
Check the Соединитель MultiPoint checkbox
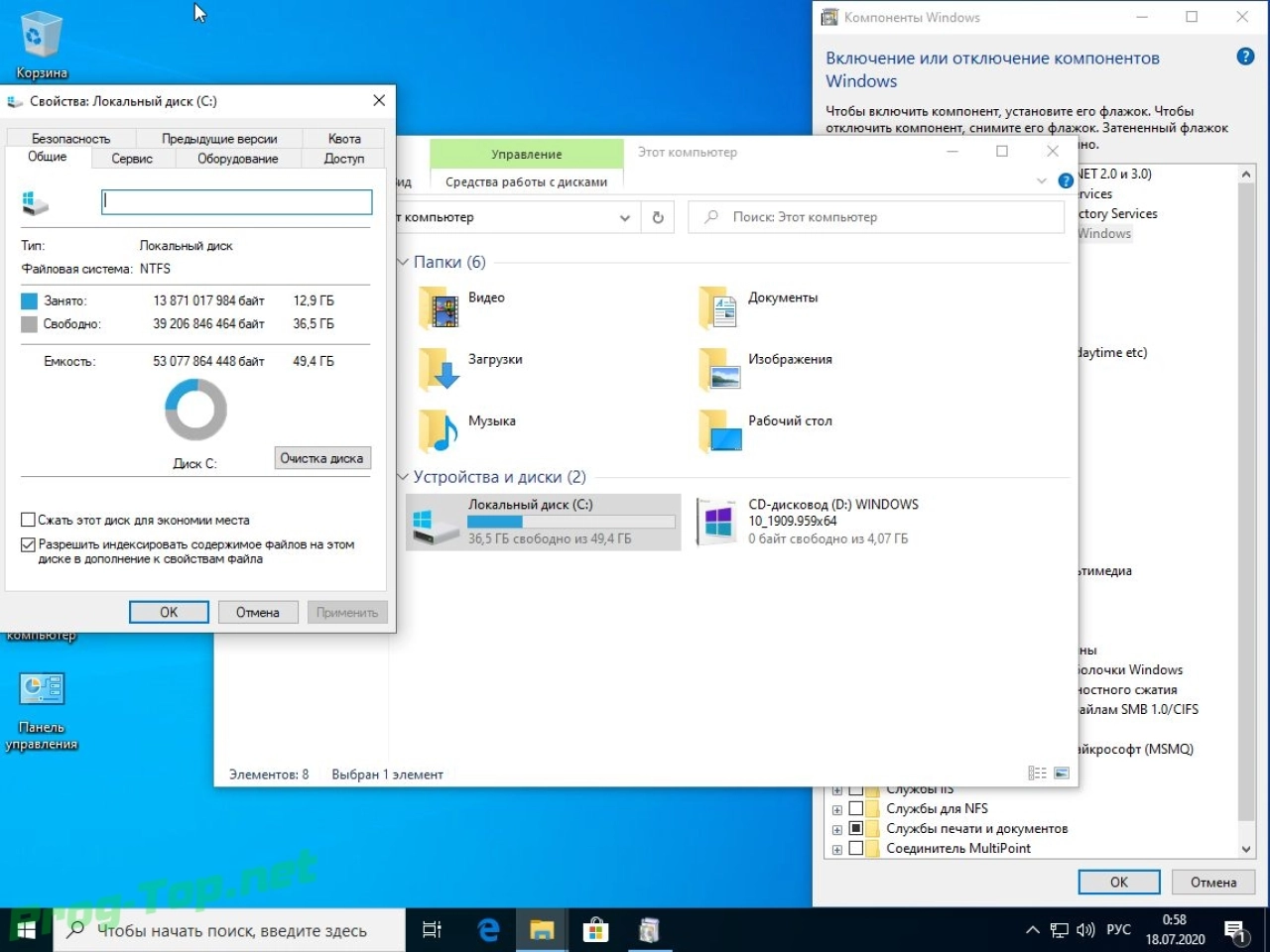[856, 848]
